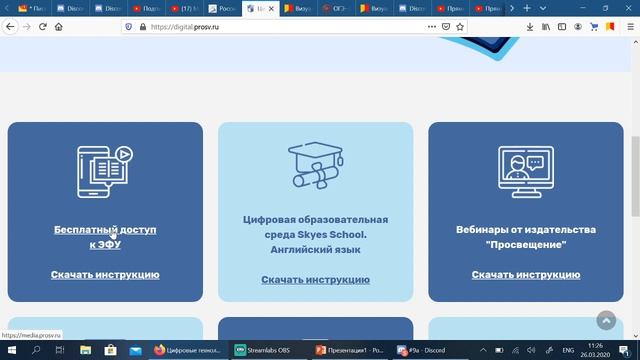The width and height of the screenshot is (640, 360).
Task: Open the Windows Start menu
Action: click(12, 350)
